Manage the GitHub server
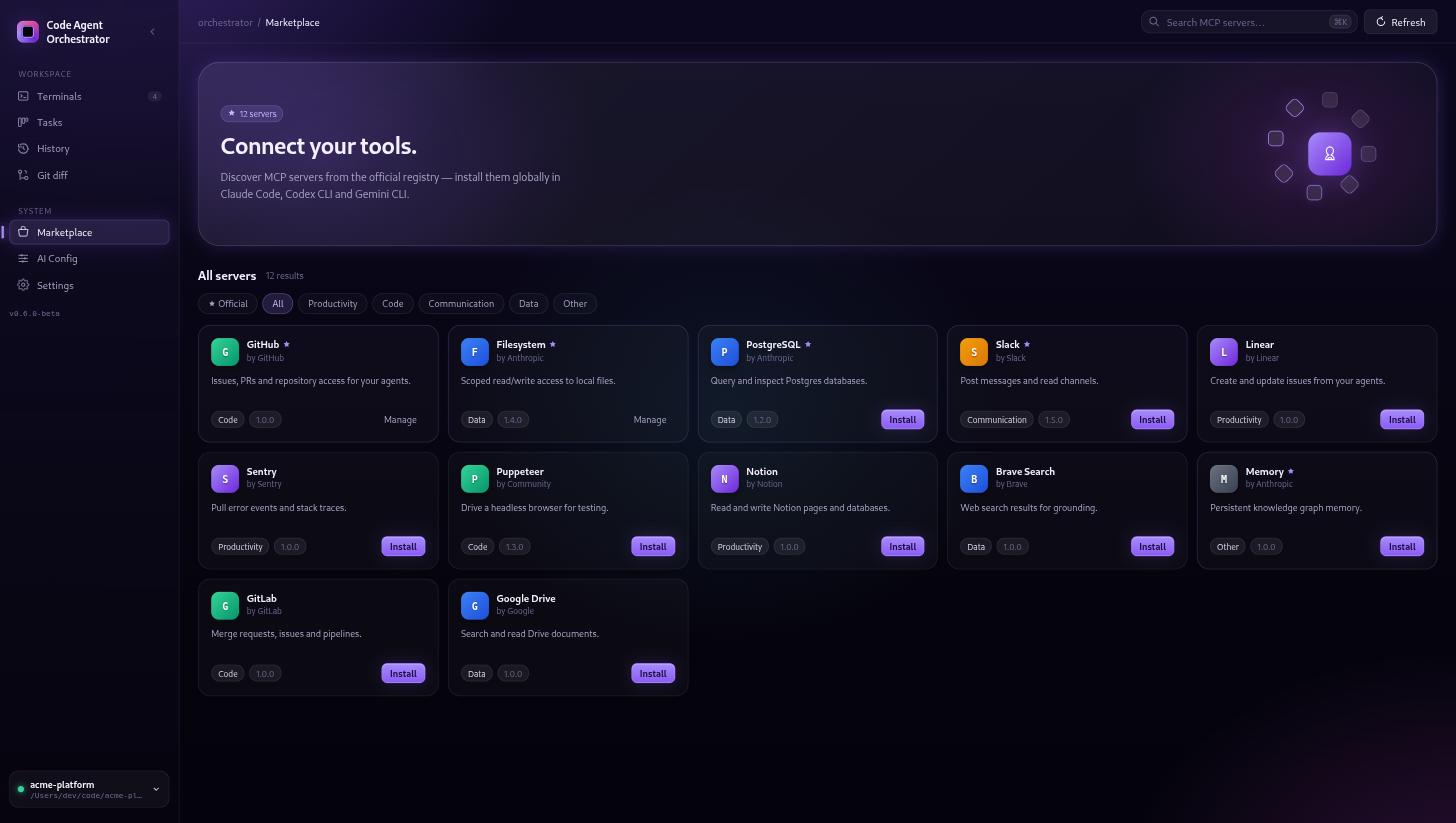 click(400, 419)
